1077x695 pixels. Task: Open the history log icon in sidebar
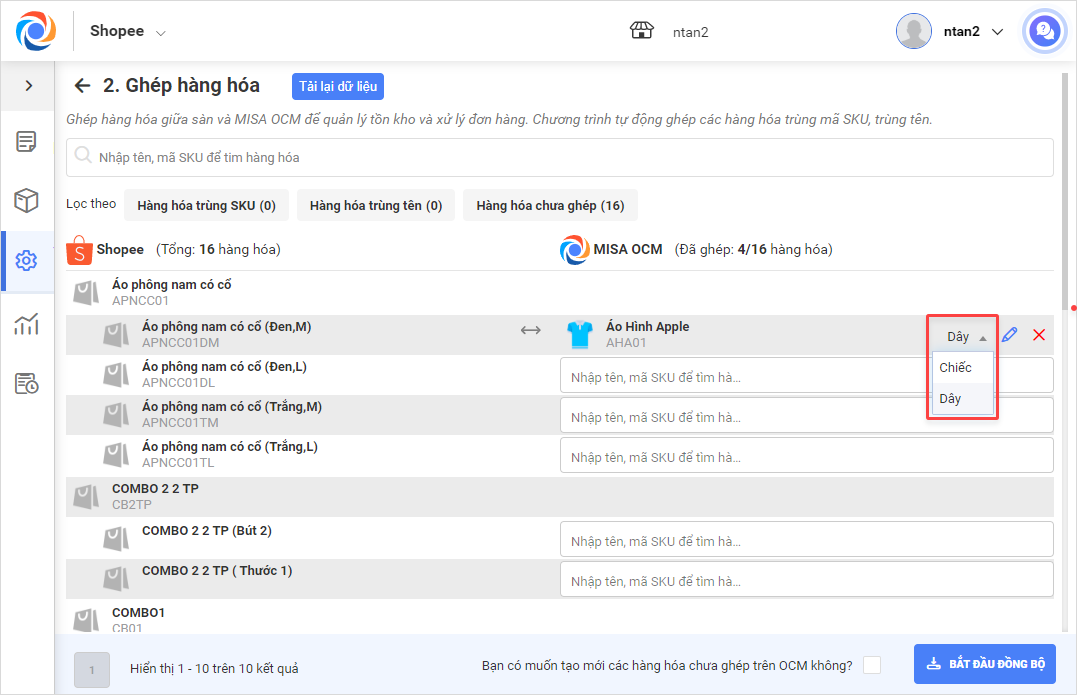(x=27, y=383)
